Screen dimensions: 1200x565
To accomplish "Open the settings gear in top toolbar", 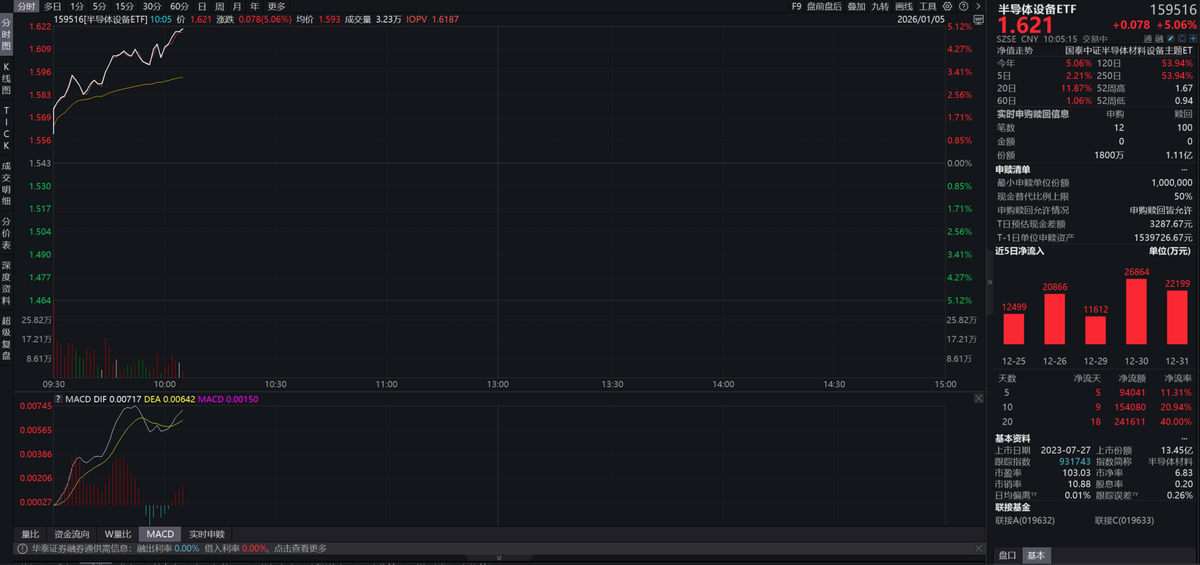I will (949, 6).
